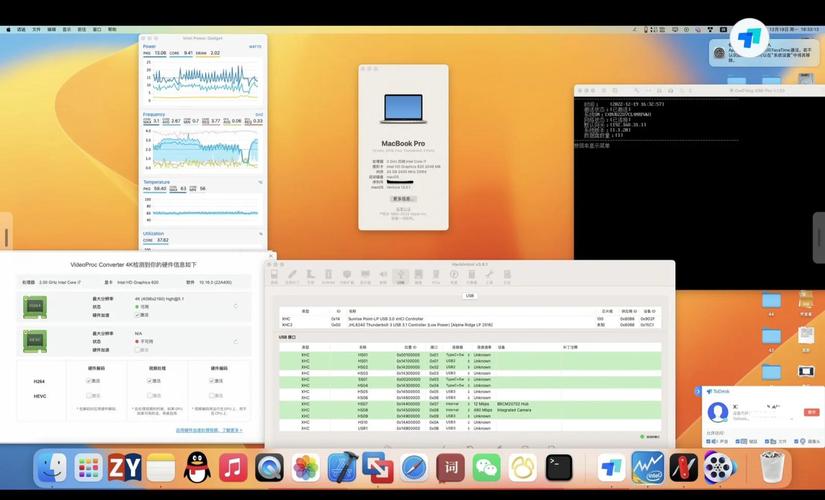This screenshot has width=825, height=500.
Task: Expand the HEVC codec detail row arrow
Action: [x=236, y=341]
